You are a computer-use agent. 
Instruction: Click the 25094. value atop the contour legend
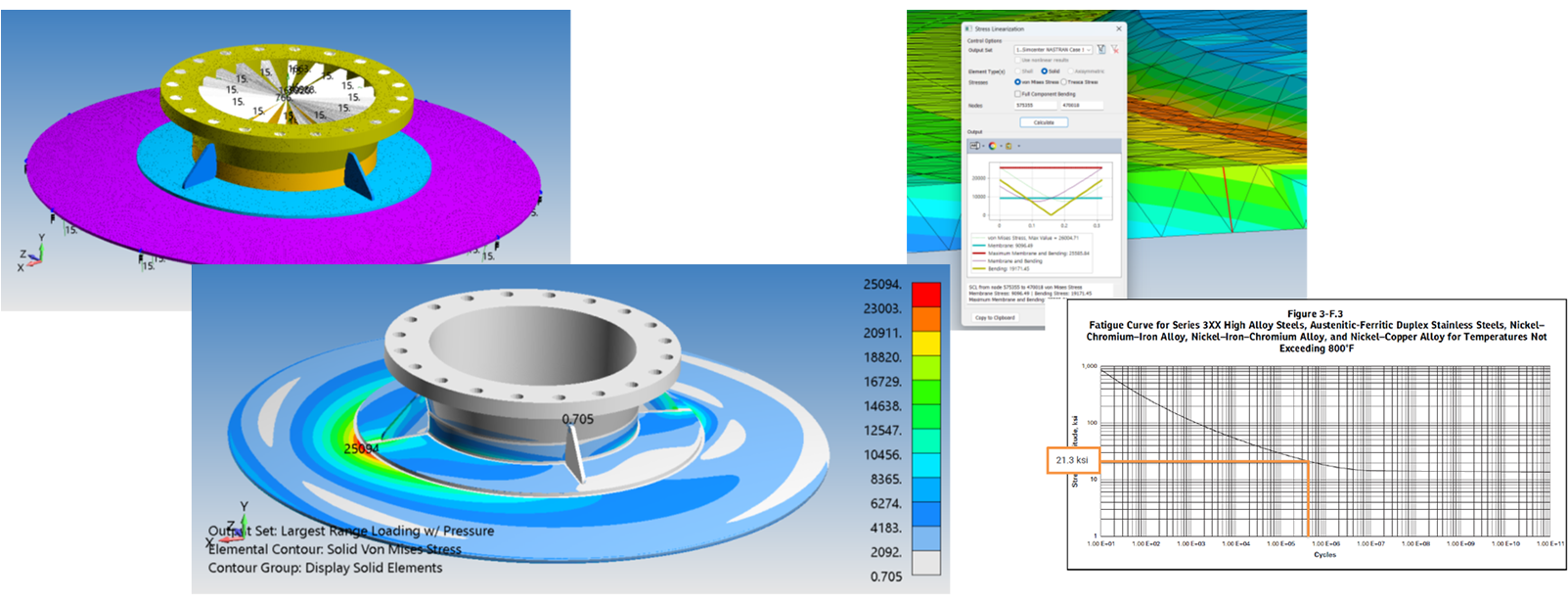click(x=882, y=284)
